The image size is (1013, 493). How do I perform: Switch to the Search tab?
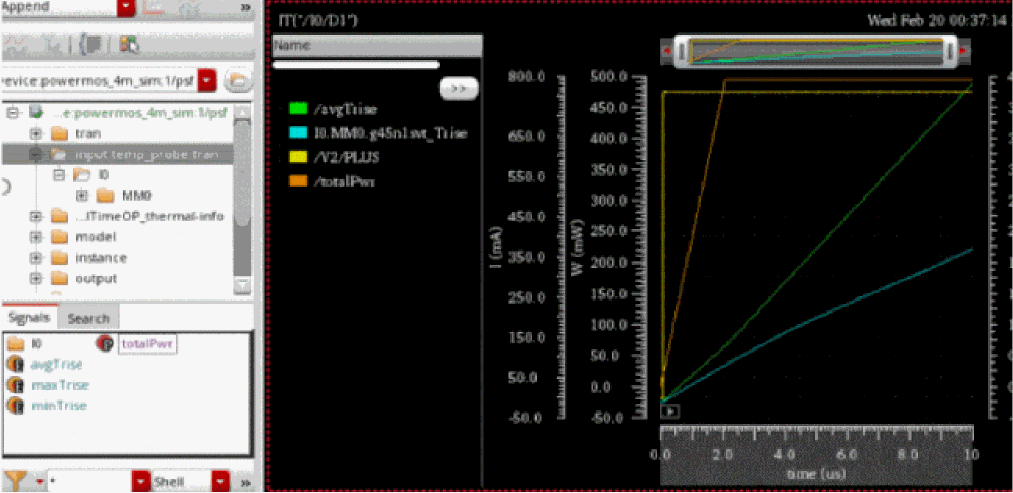pyautogui.click(x=89, y=318)
